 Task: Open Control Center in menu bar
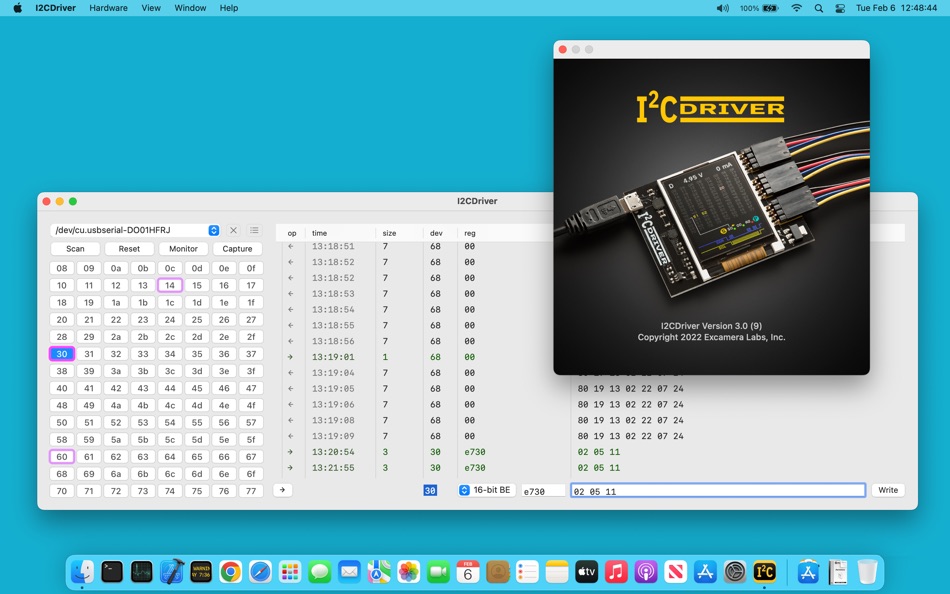coord(840,8)
